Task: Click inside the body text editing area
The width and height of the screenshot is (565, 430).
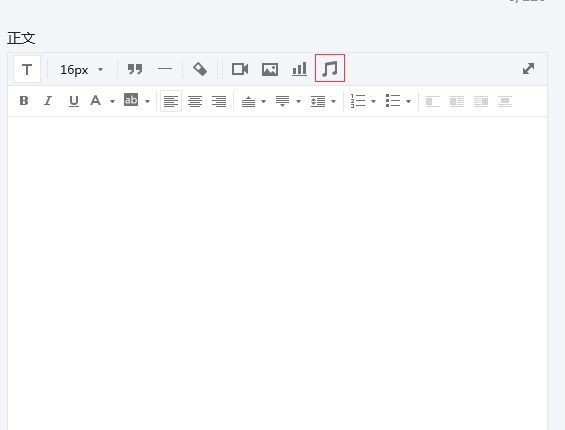Action: point(277,273)
